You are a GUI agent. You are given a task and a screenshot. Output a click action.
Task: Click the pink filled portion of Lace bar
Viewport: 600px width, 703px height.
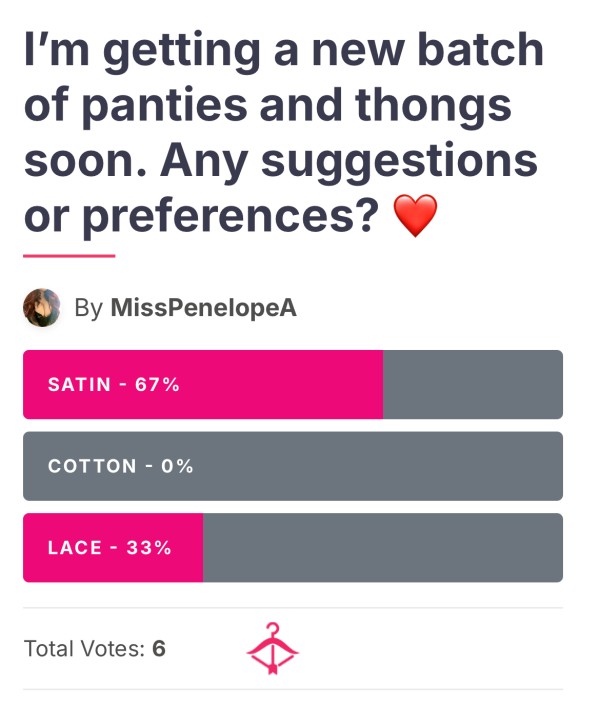[x=113, y=548]
